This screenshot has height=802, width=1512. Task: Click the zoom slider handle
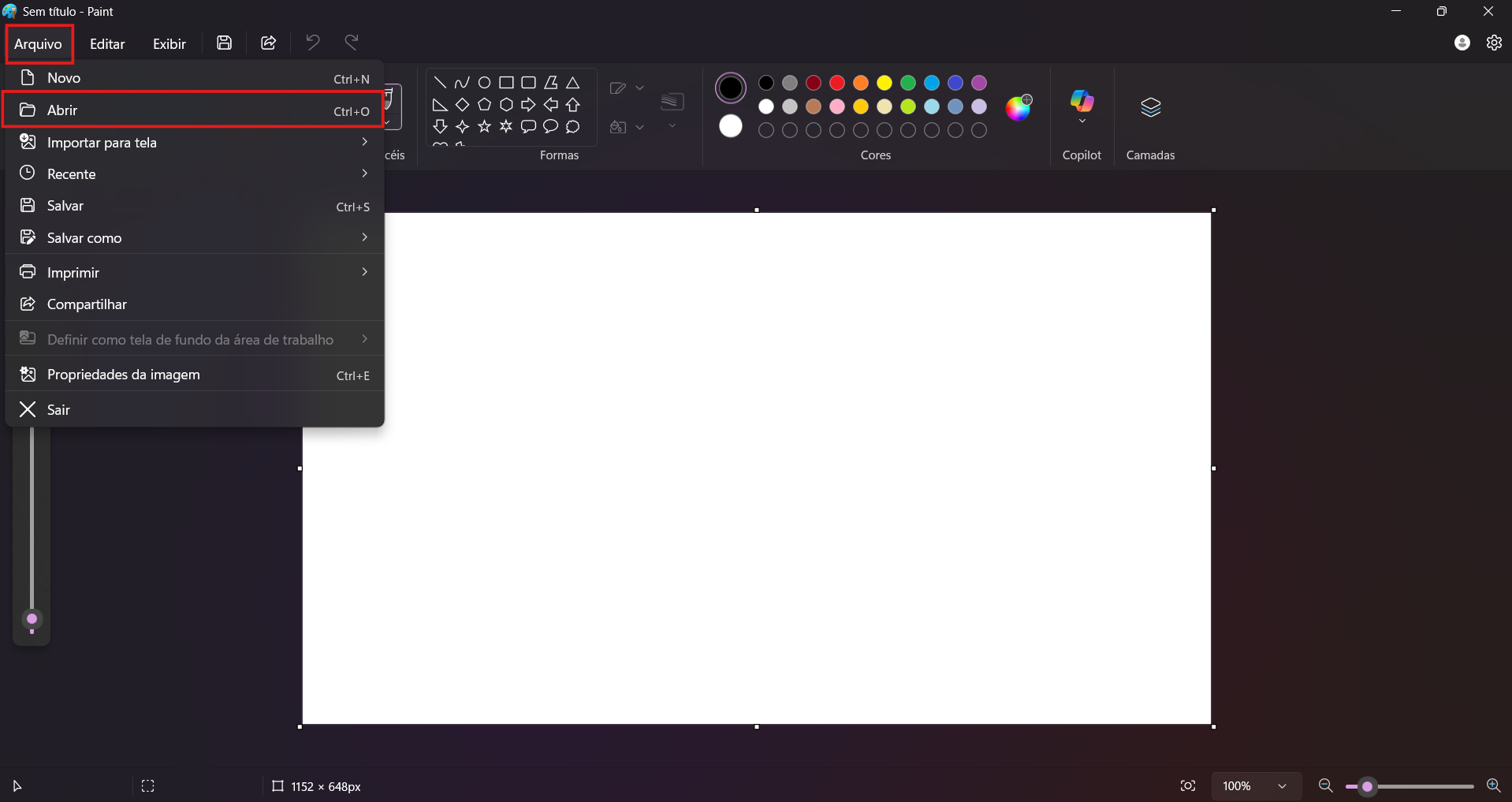coord(1367,786)
